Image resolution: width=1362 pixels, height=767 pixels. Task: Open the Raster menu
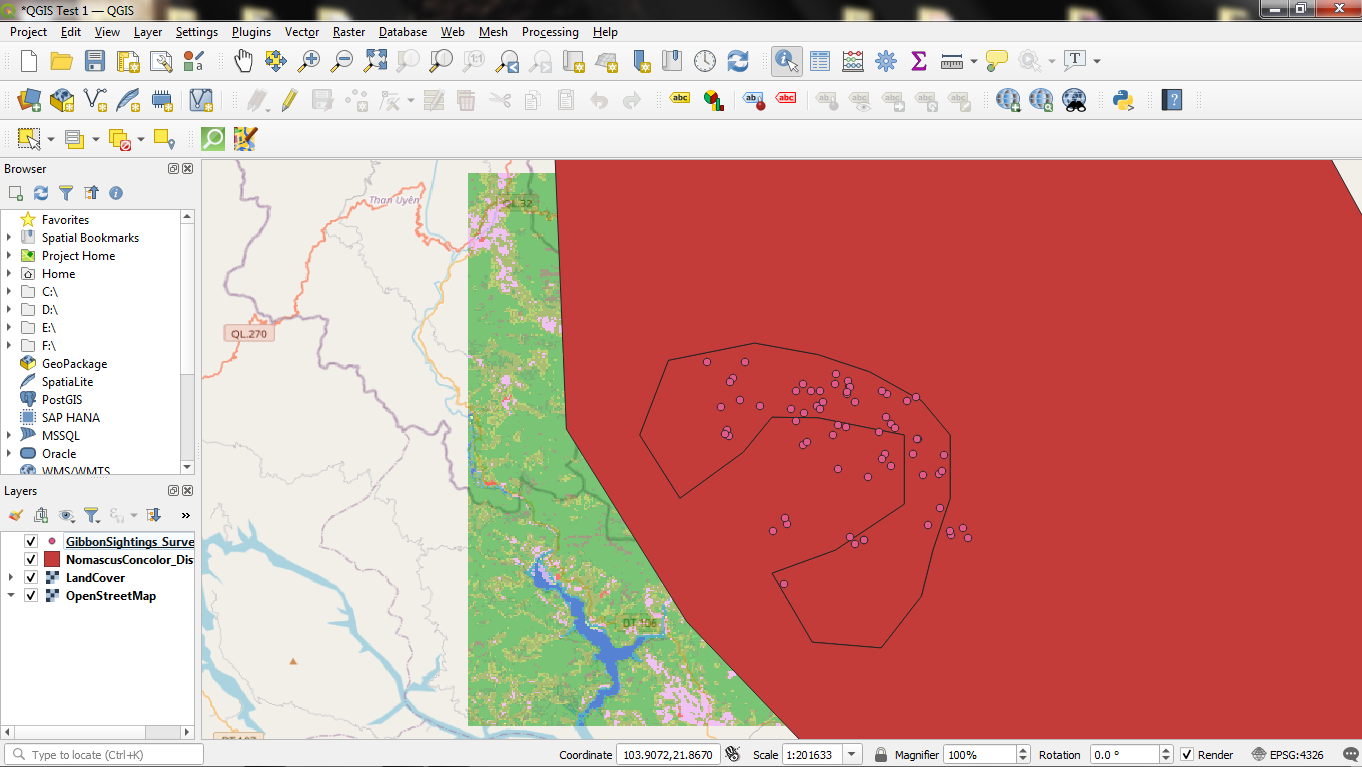tap(349, 32)
